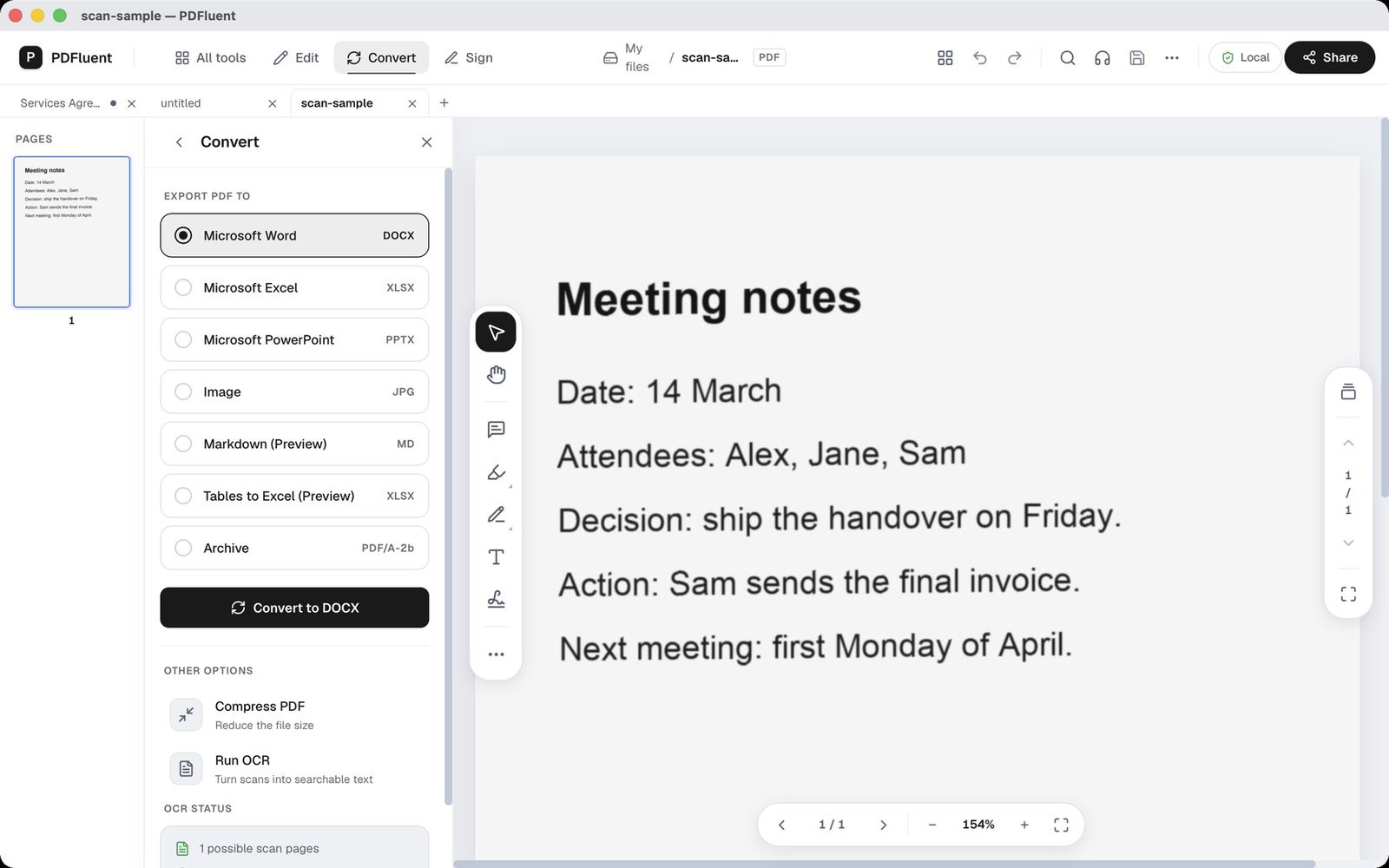Toggle the page layers panel icon

click(x=1348, y=391)
